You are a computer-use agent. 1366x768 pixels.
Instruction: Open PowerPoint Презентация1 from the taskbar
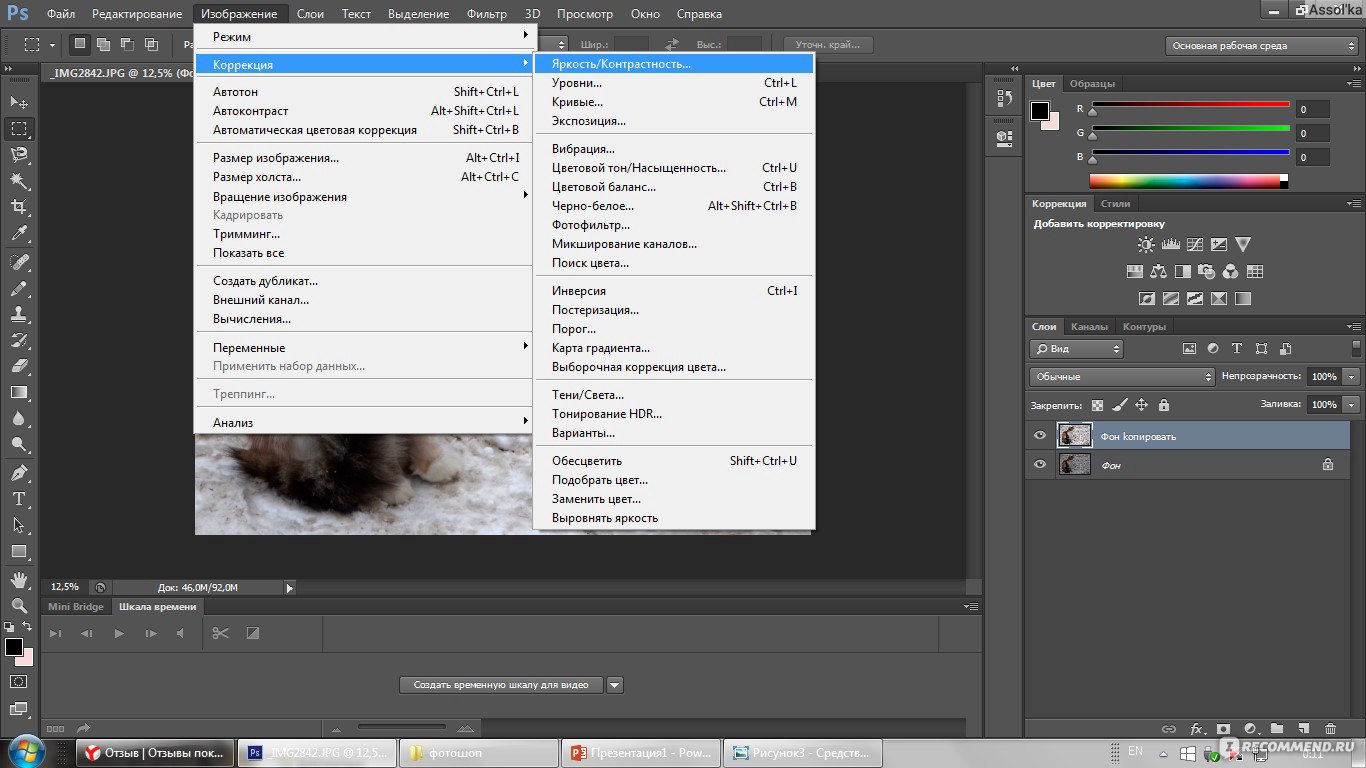[x=640, y=753]
